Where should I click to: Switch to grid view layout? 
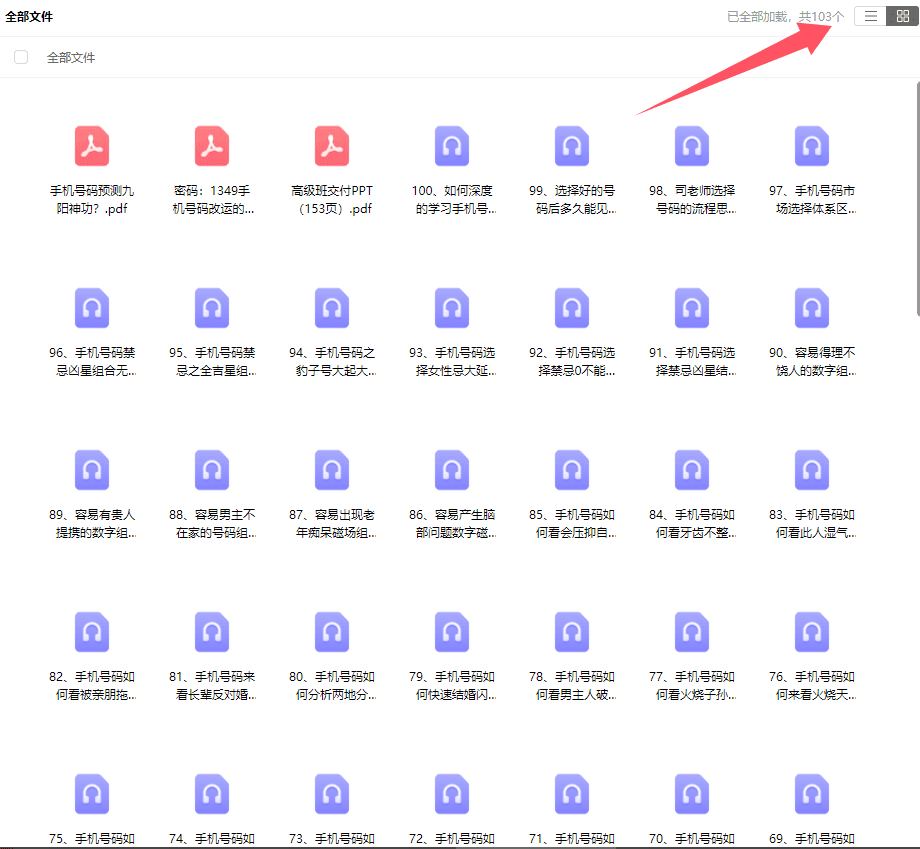[x=902, y=16]
